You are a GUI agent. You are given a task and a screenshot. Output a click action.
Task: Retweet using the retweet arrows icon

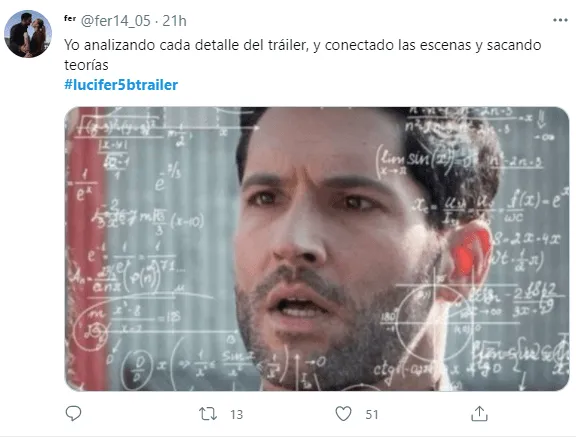(208, 414)
